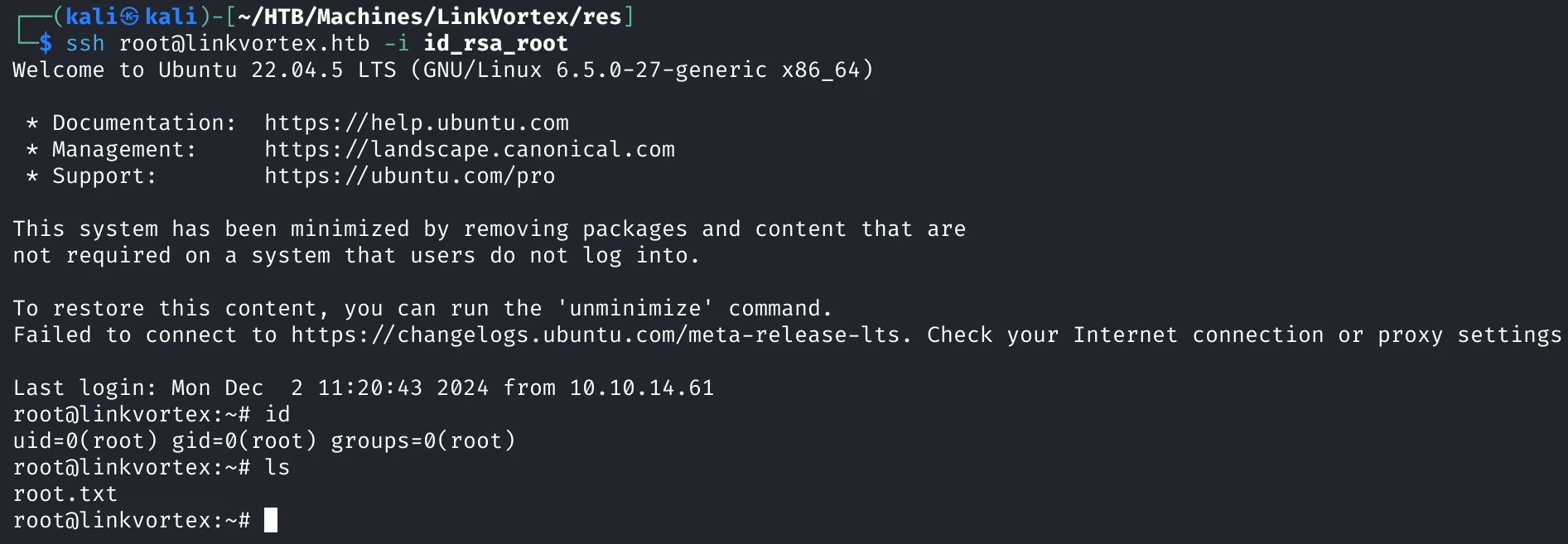The height and width of the screenshot is (544, 1568).
Task: Click the id_rsa_root key filename
Action: tap(496, 44)
